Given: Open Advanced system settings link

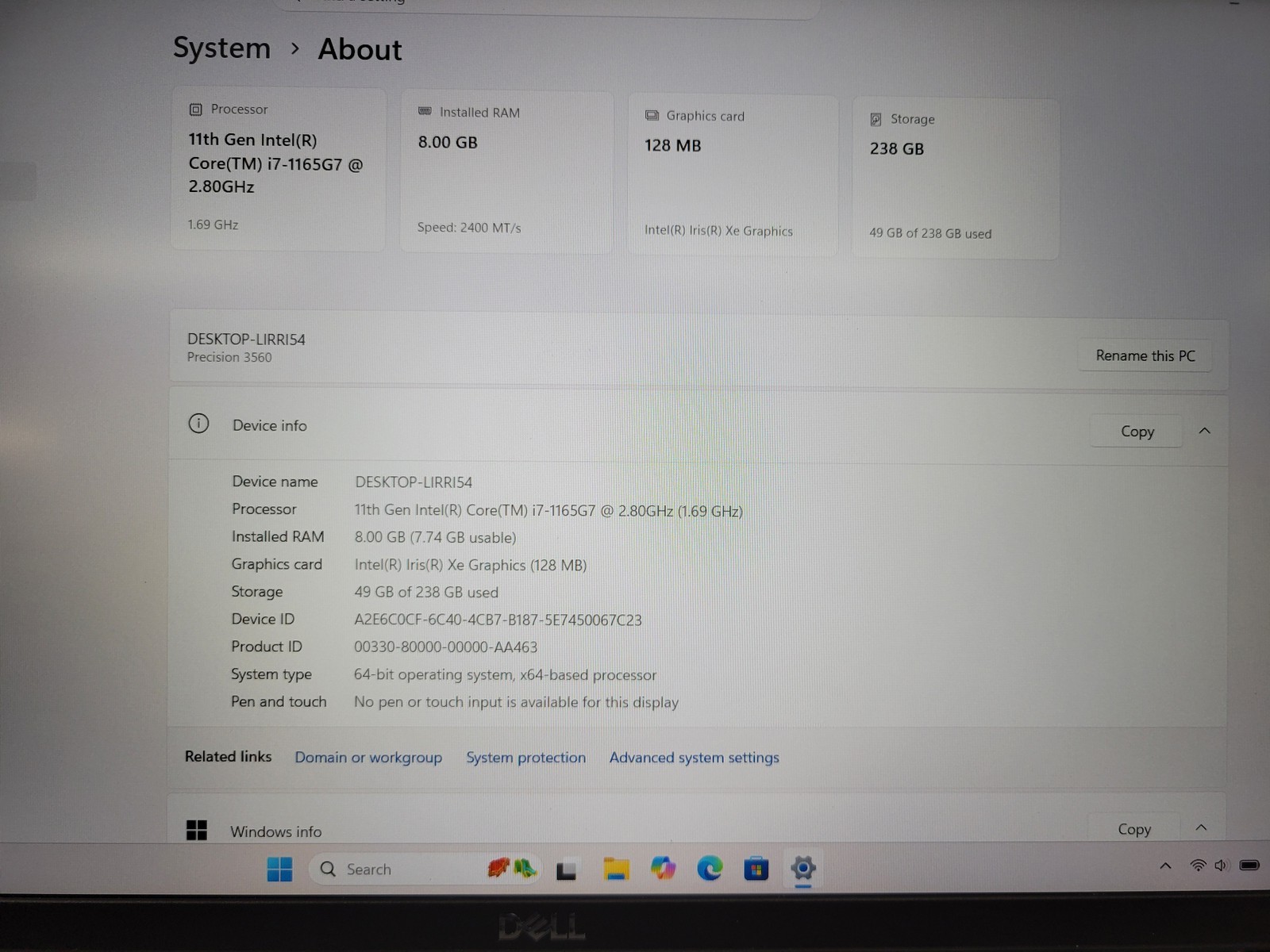Looking at the screenshot, I should (x=694, y=758).
